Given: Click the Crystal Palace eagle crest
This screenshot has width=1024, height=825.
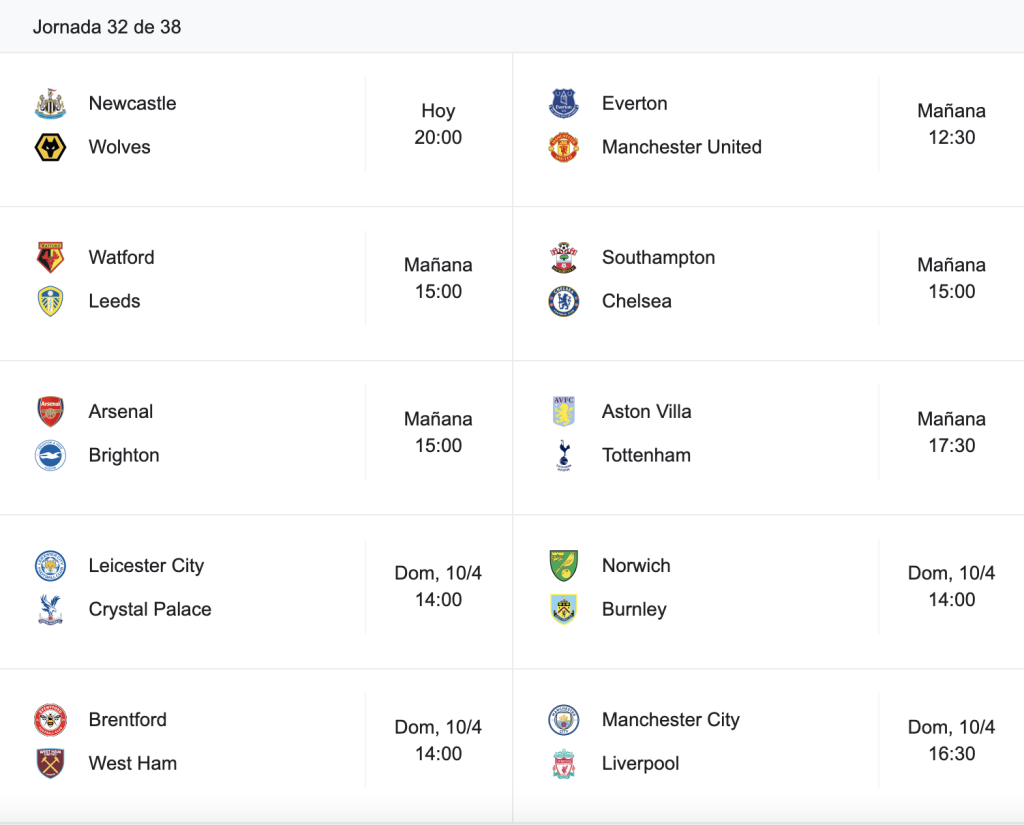Looking at the screenshot, I should pyautogui.click(x=50, y=609).
